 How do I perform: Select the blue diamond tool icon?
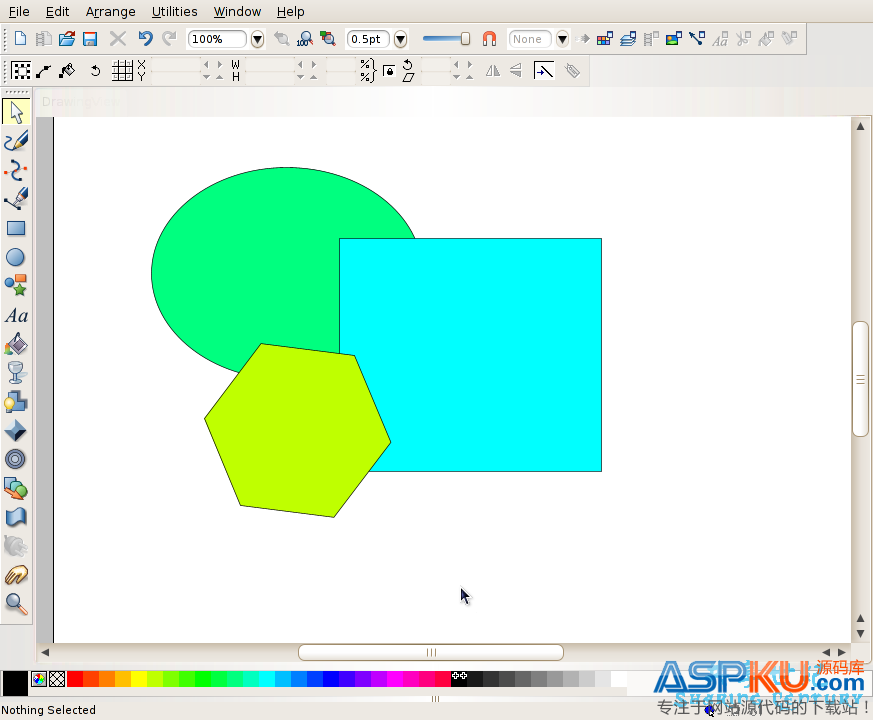pos(16,430)
